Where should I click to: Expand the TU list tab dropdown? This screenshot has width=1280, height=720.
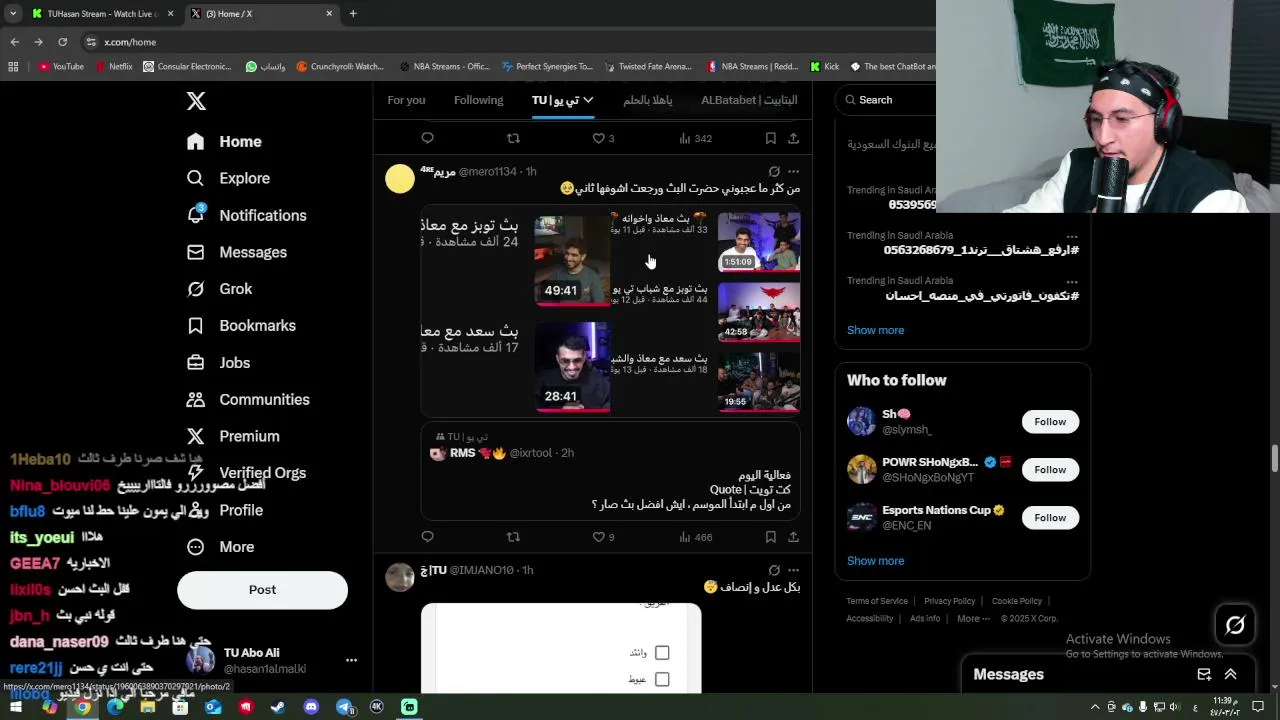588,100
